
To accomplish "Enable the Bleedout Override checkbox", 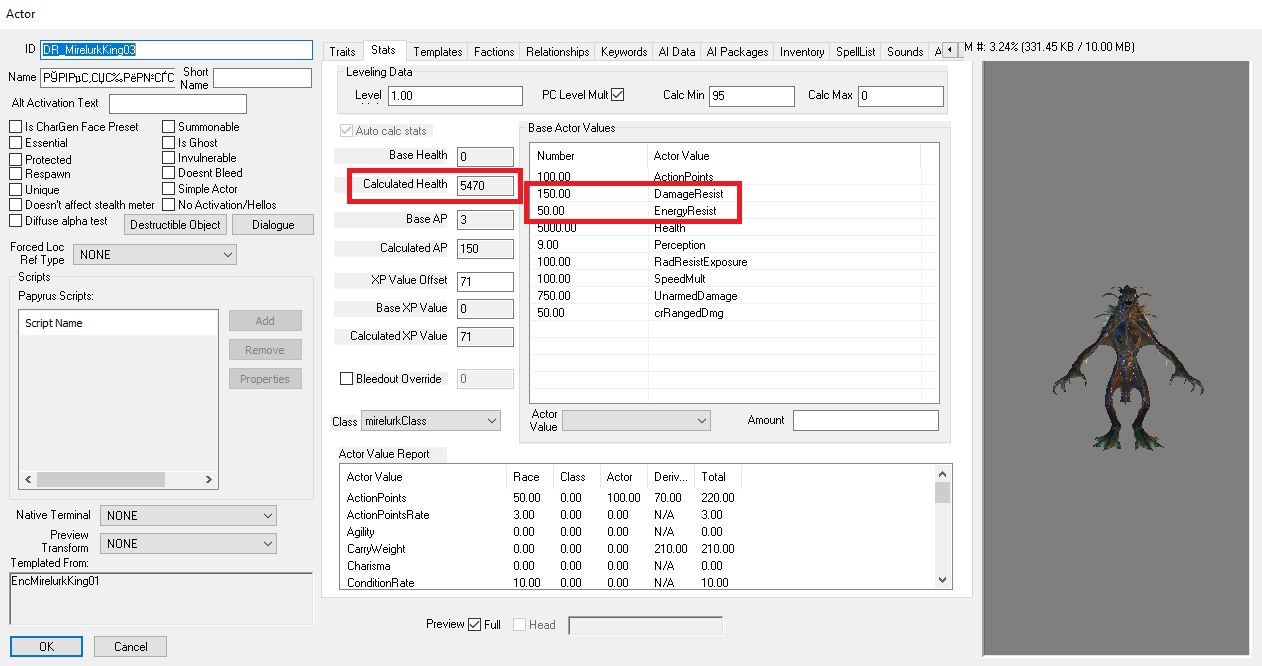I will point(347,379).
